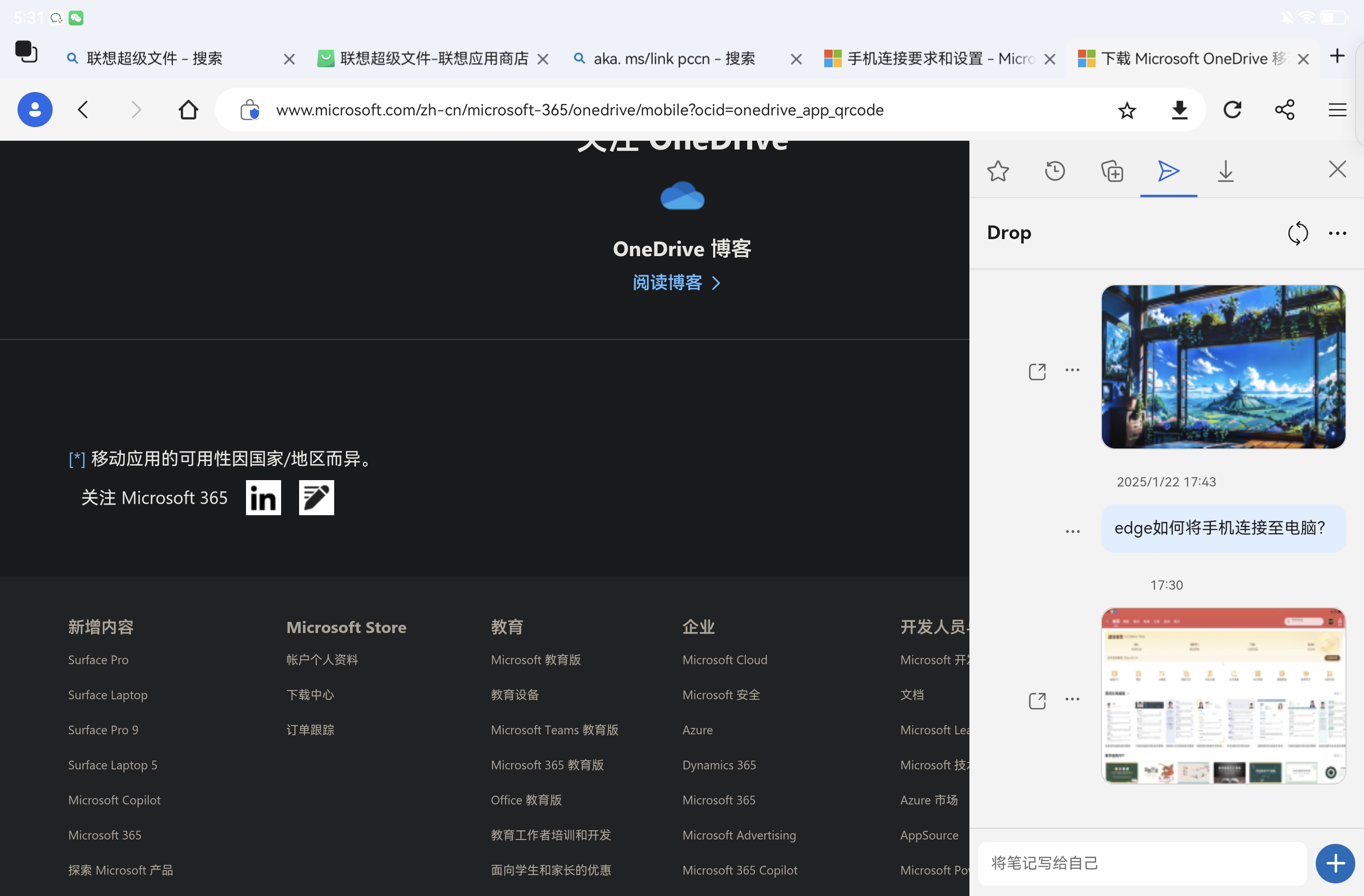The image size is (1364, 896).
Task: Open Surface Pro footer link
Action: click(x=98, y=659)
